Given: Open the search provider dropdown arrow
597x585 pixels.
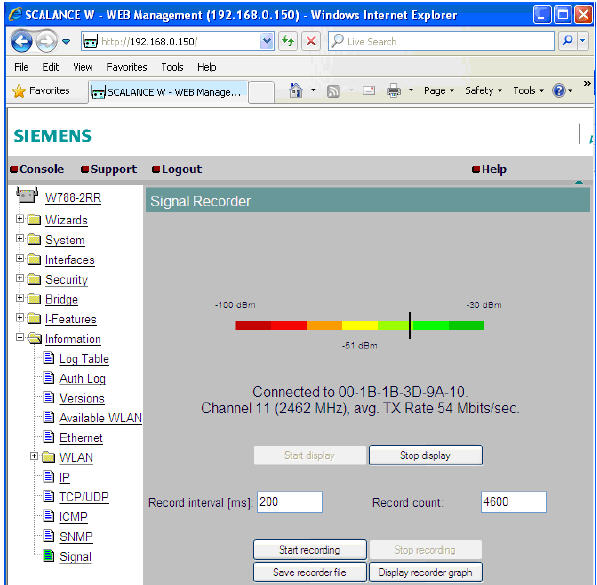Looking at the screenshot, I should [583, 41].
